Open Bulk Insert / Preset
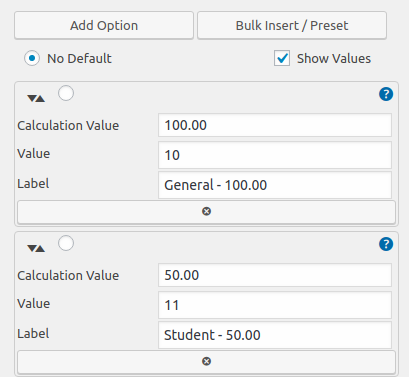Viewport: 409px width, 377px height. (292, 25)
